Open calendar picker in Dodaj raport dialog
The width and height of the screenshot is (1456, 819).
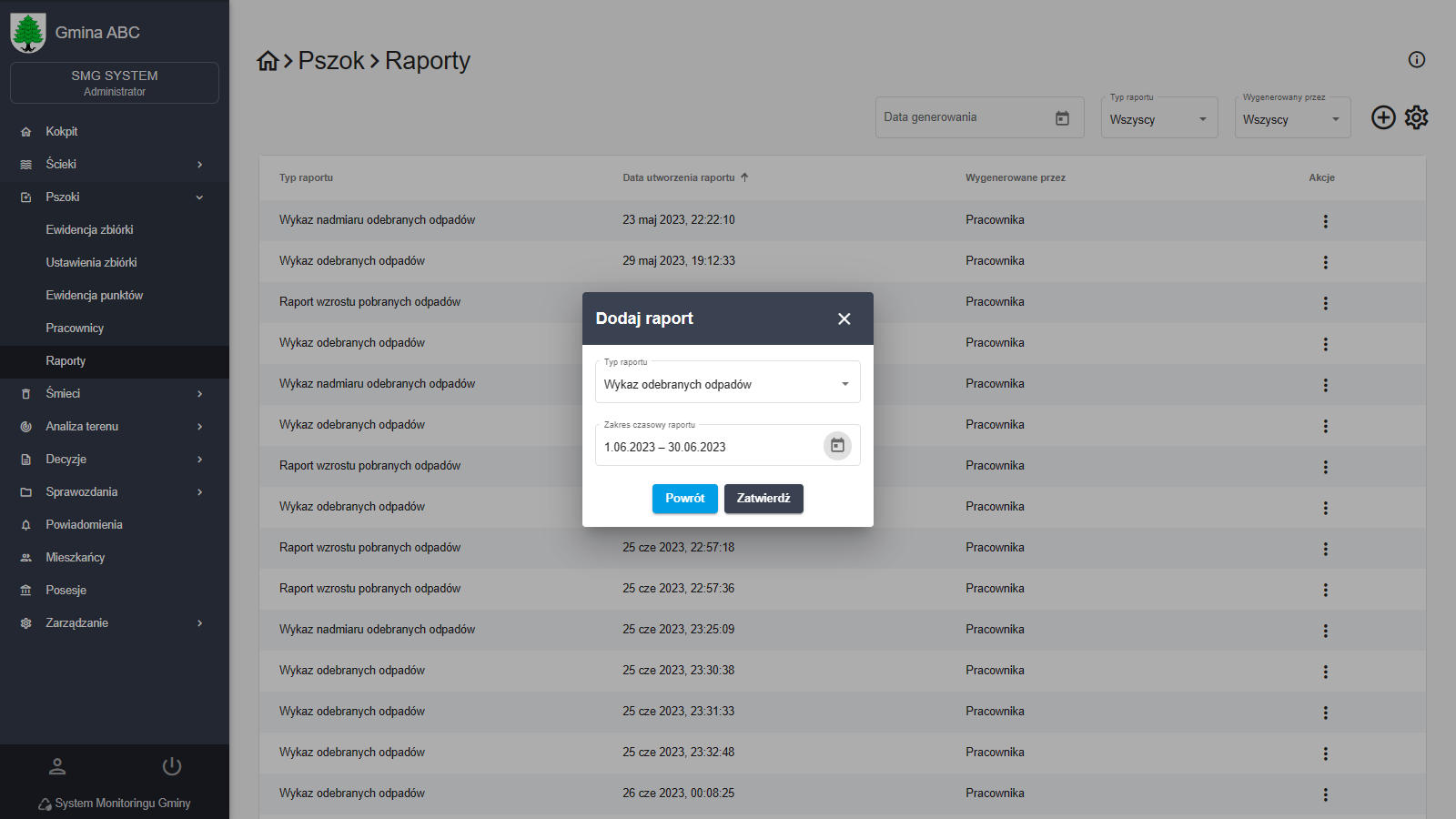pyautogui.click(x=837, y=446)
